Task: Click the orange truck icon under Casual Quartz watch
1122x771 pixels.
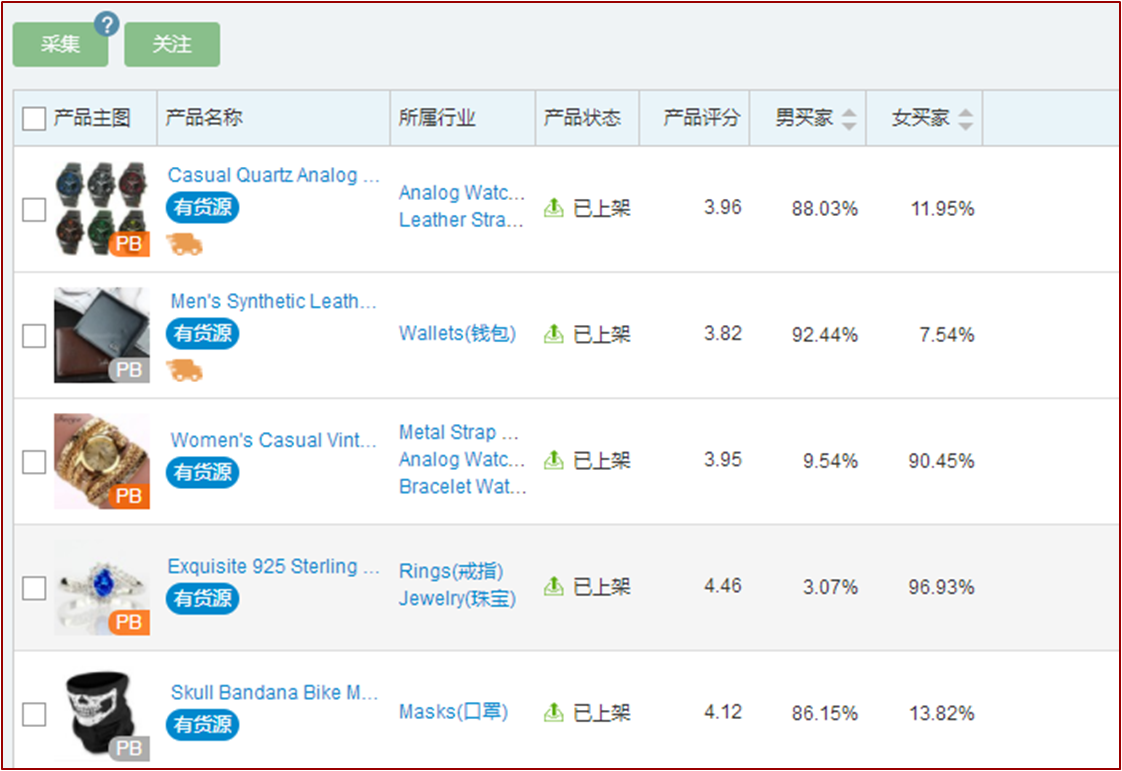Action: coord(184,243)
